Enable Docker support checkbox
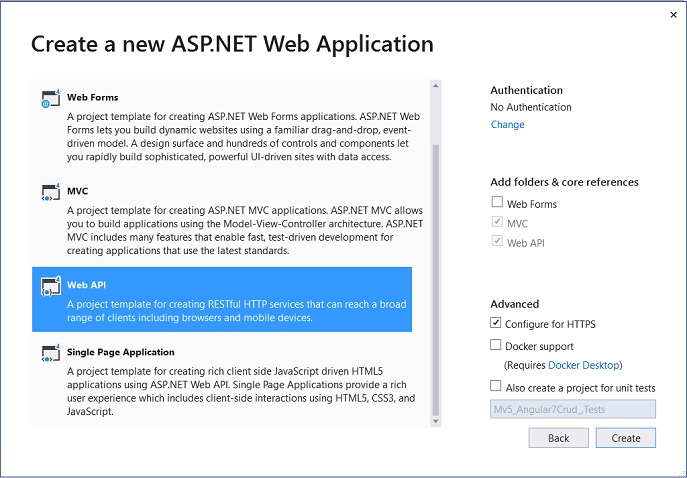The image size is (687, 478). 496,345
